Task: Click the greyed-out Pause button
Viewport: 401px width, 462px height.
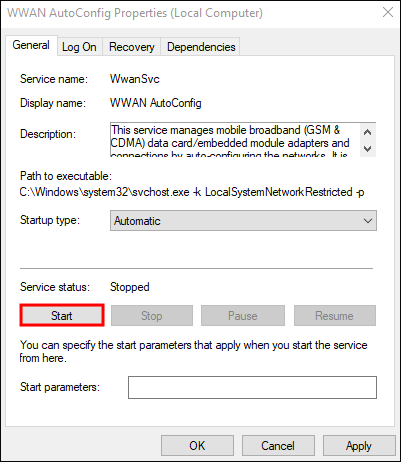Action: pyautogui.click(x=243, y=315)
